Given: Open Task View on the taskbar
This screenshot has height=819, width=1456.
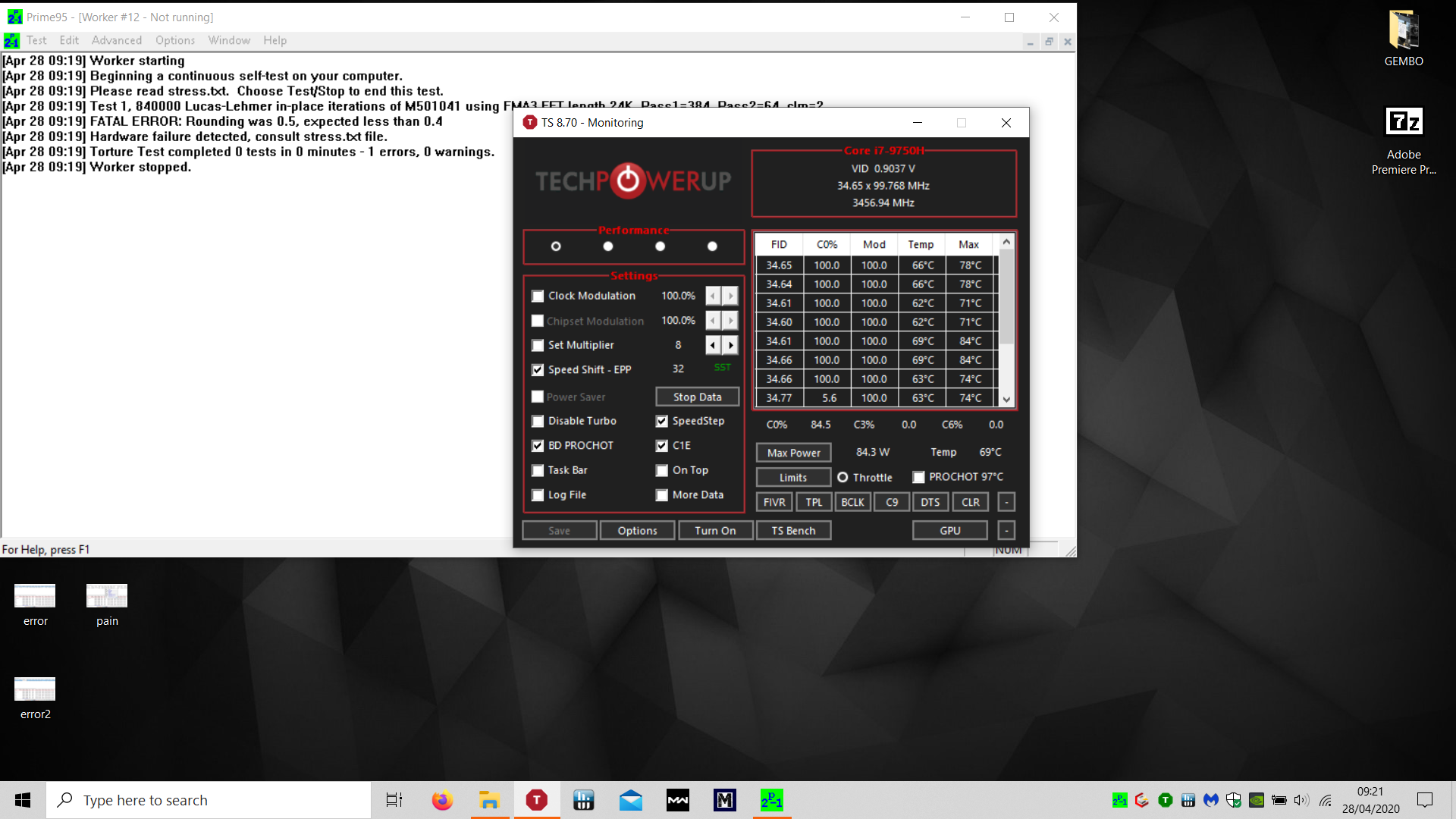Looking at the screenshot, I should [394, 800].
